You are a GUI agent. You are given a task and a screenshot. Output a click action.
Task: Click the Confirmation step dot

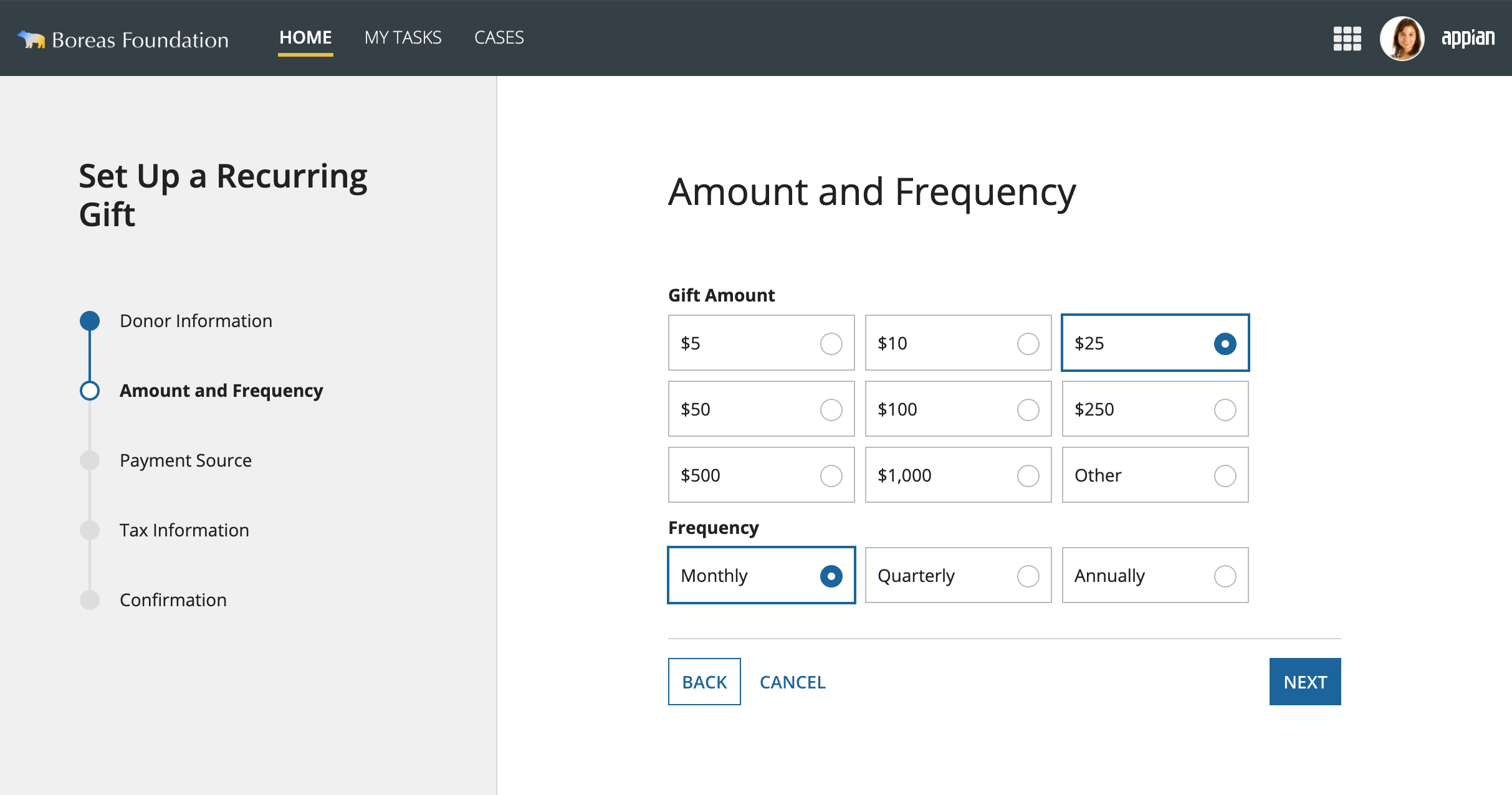[x=90, y=600]
